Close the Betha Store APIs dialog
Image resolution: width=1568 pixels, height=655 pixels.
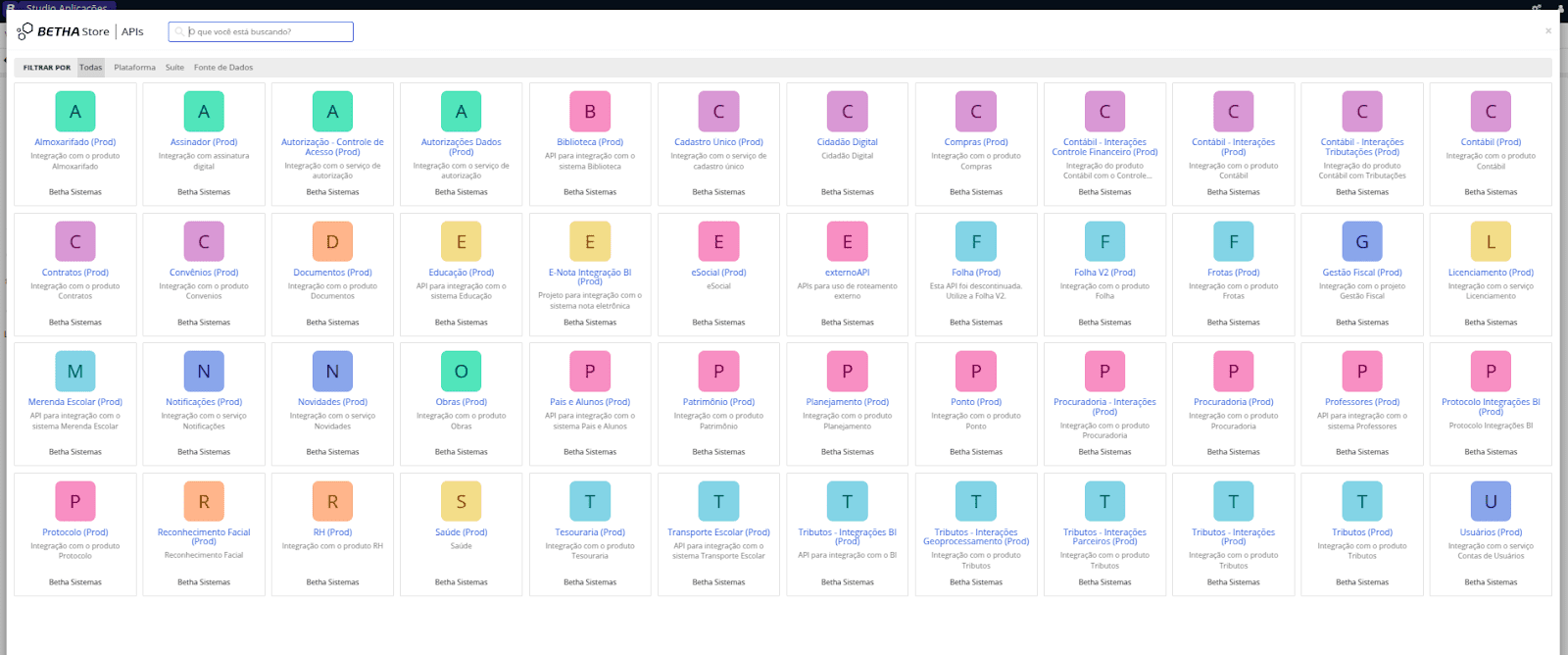coord(1548,31)
